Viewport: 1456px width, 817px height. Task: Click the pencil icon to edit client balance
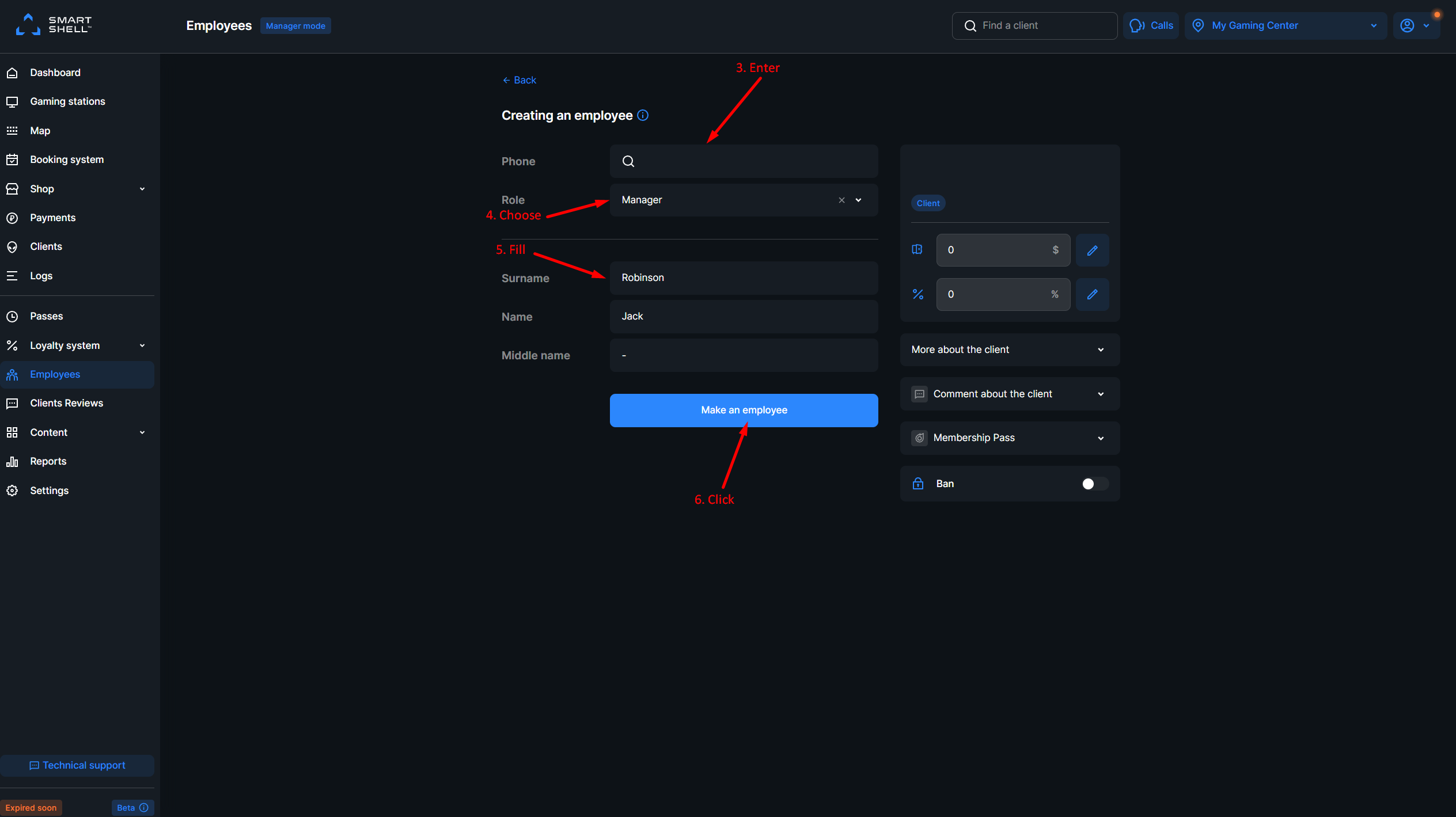[x=1092, y=250]
